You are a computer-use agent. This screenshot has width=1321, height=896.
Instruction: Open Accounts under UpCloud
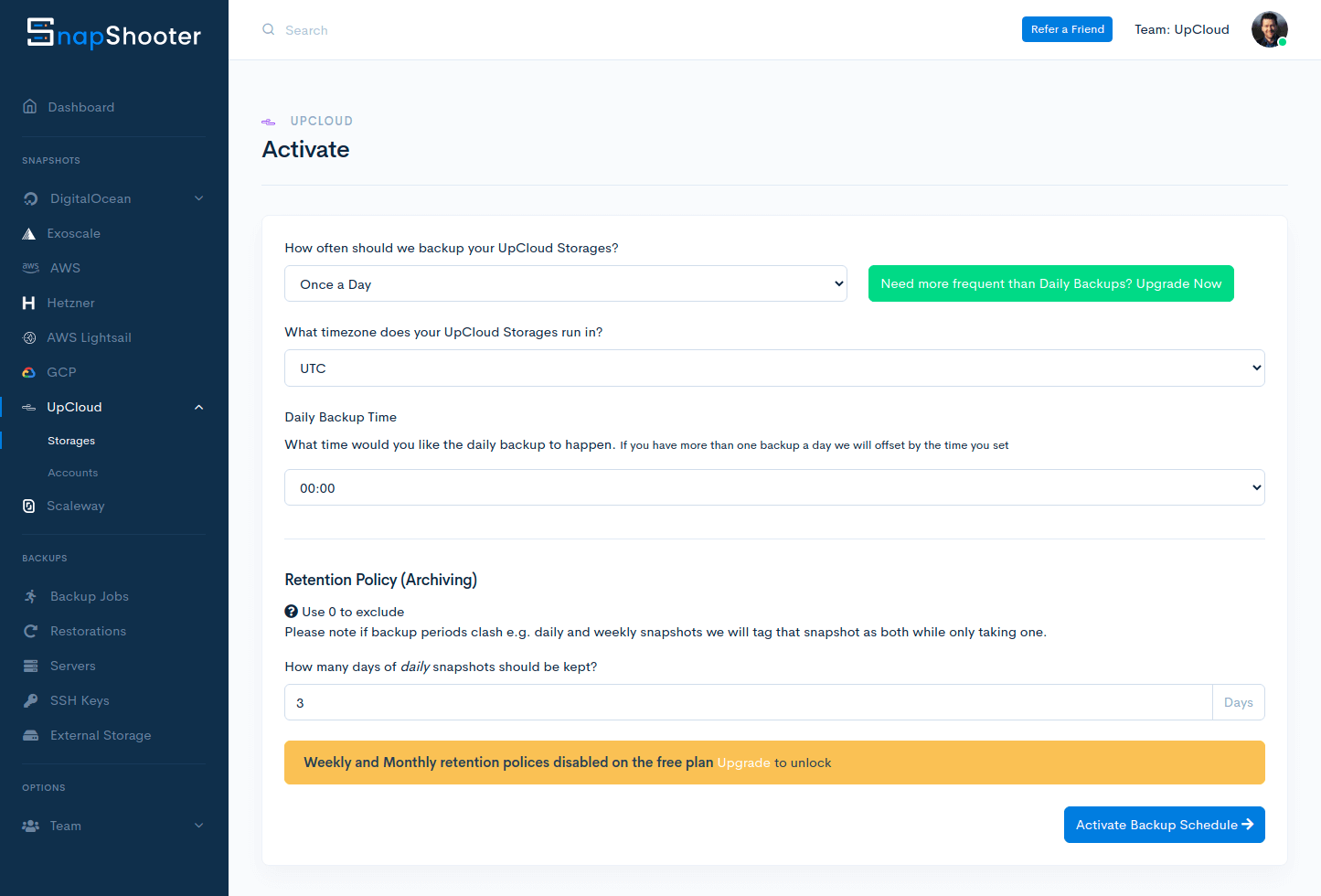(x=72, y=473)
